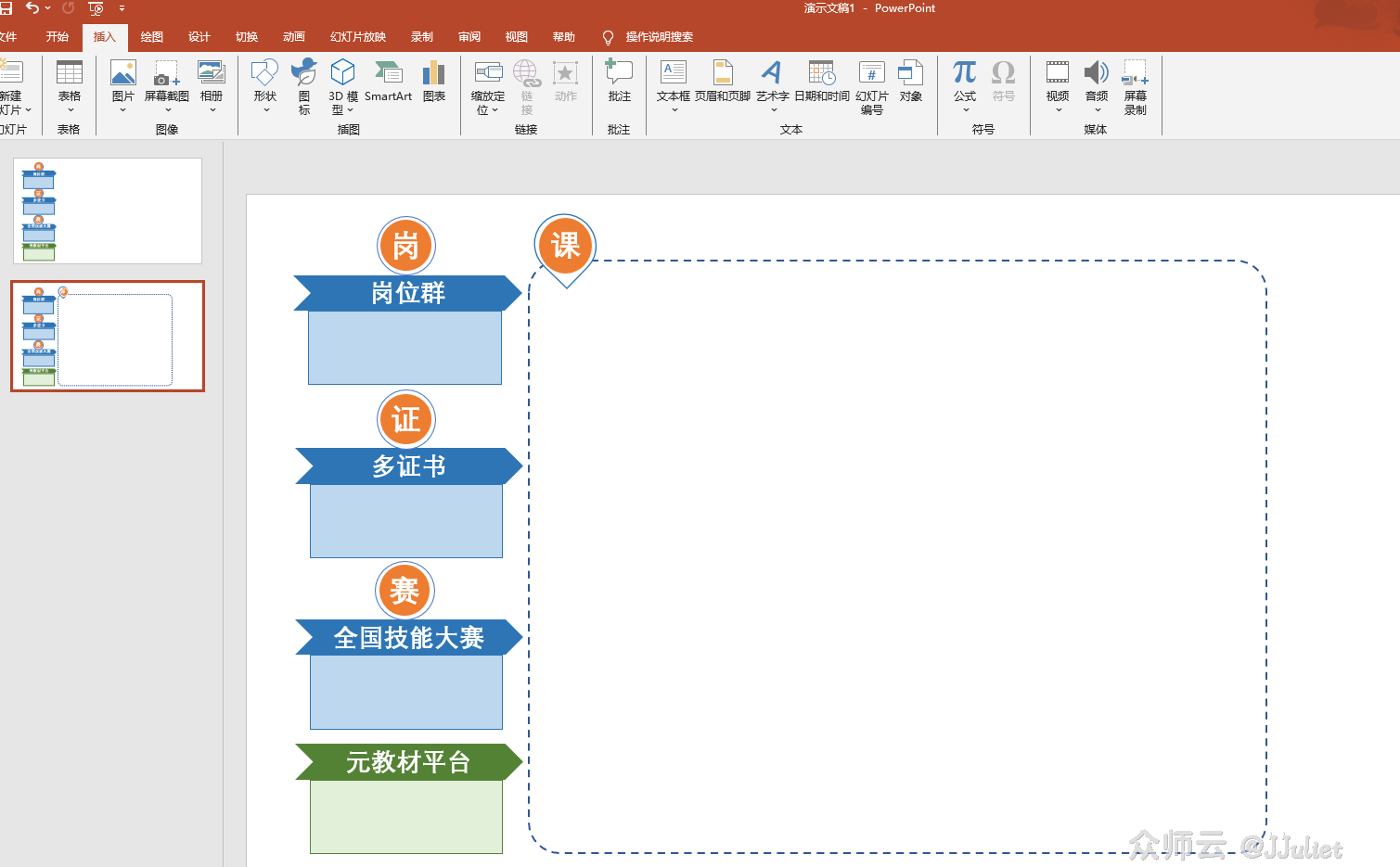Click the Save icon in quick access toolbar

6,8
